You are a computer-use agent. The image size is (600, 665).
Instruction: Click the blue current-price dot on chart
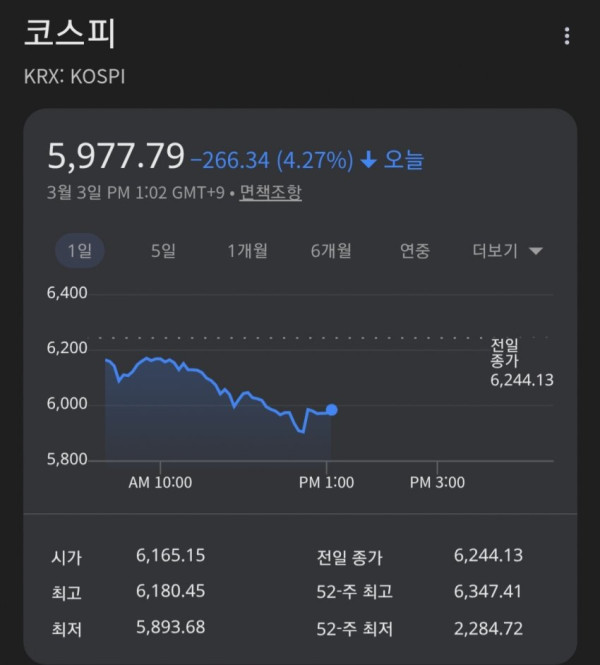[332, 410]
